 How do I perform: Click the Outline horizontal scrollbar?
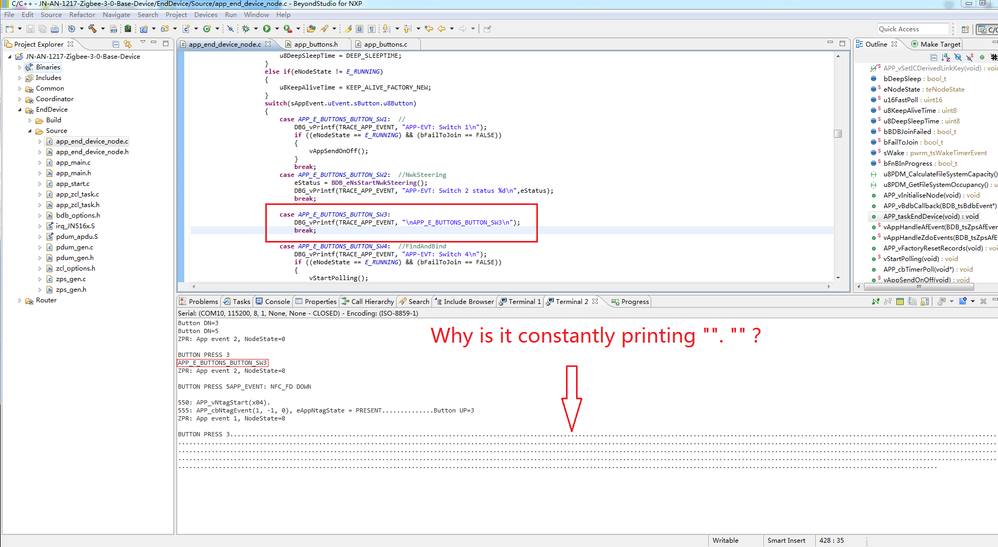click(x=917, y=287)
